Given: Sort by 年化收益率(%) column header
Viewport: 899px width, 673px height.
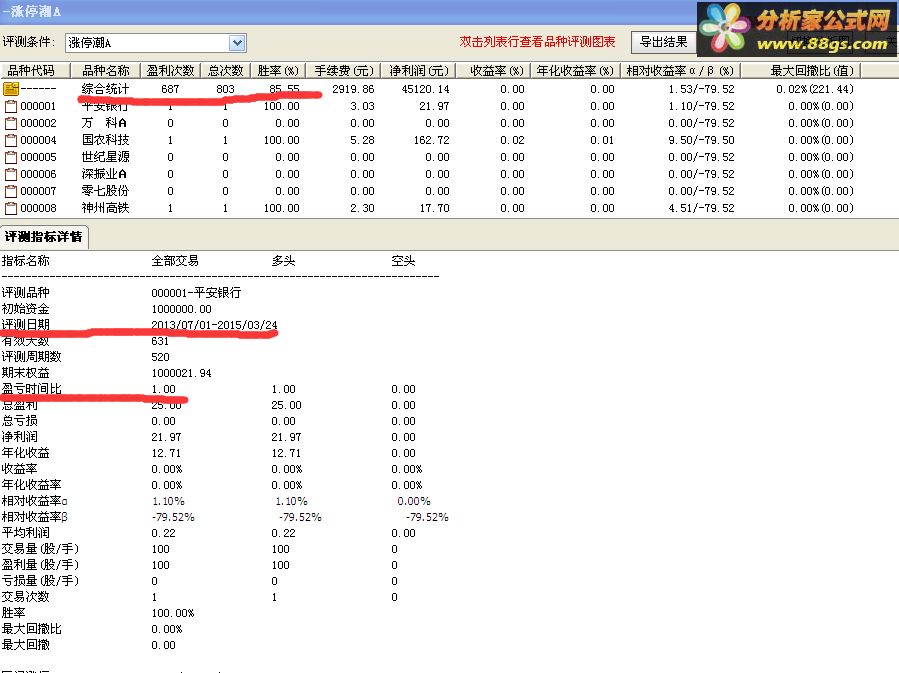Looking at the screenshot, I should pos(575,71).
